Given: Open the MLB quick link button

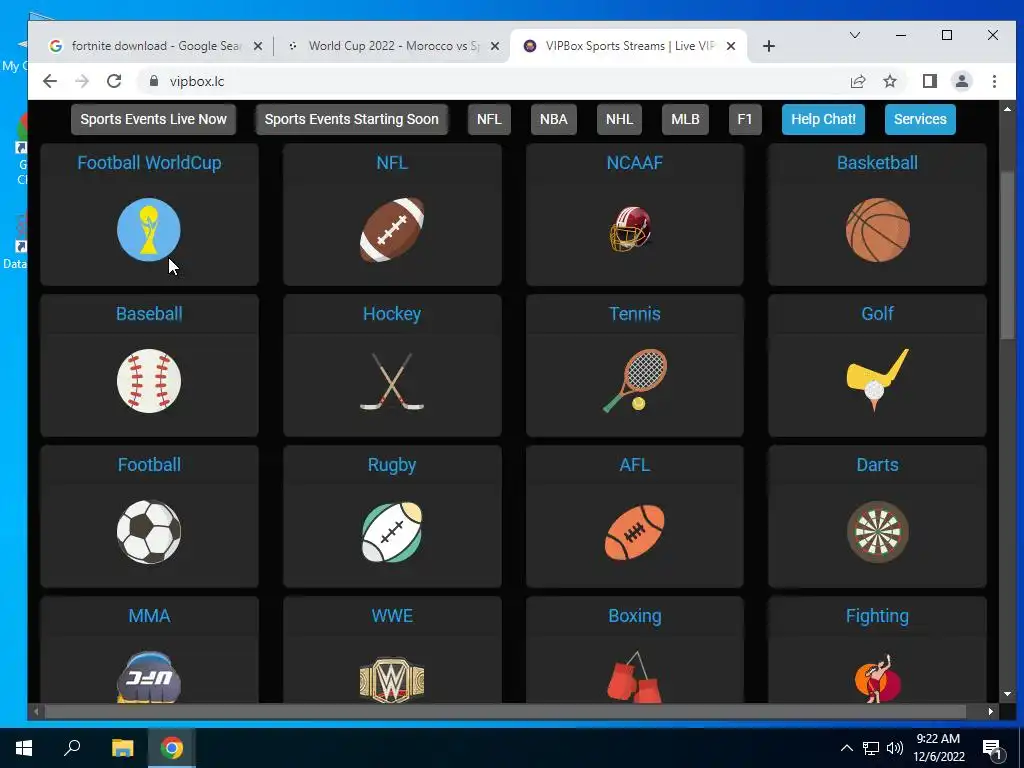Looking at the screenshot, I should click(x=685, y=120).
